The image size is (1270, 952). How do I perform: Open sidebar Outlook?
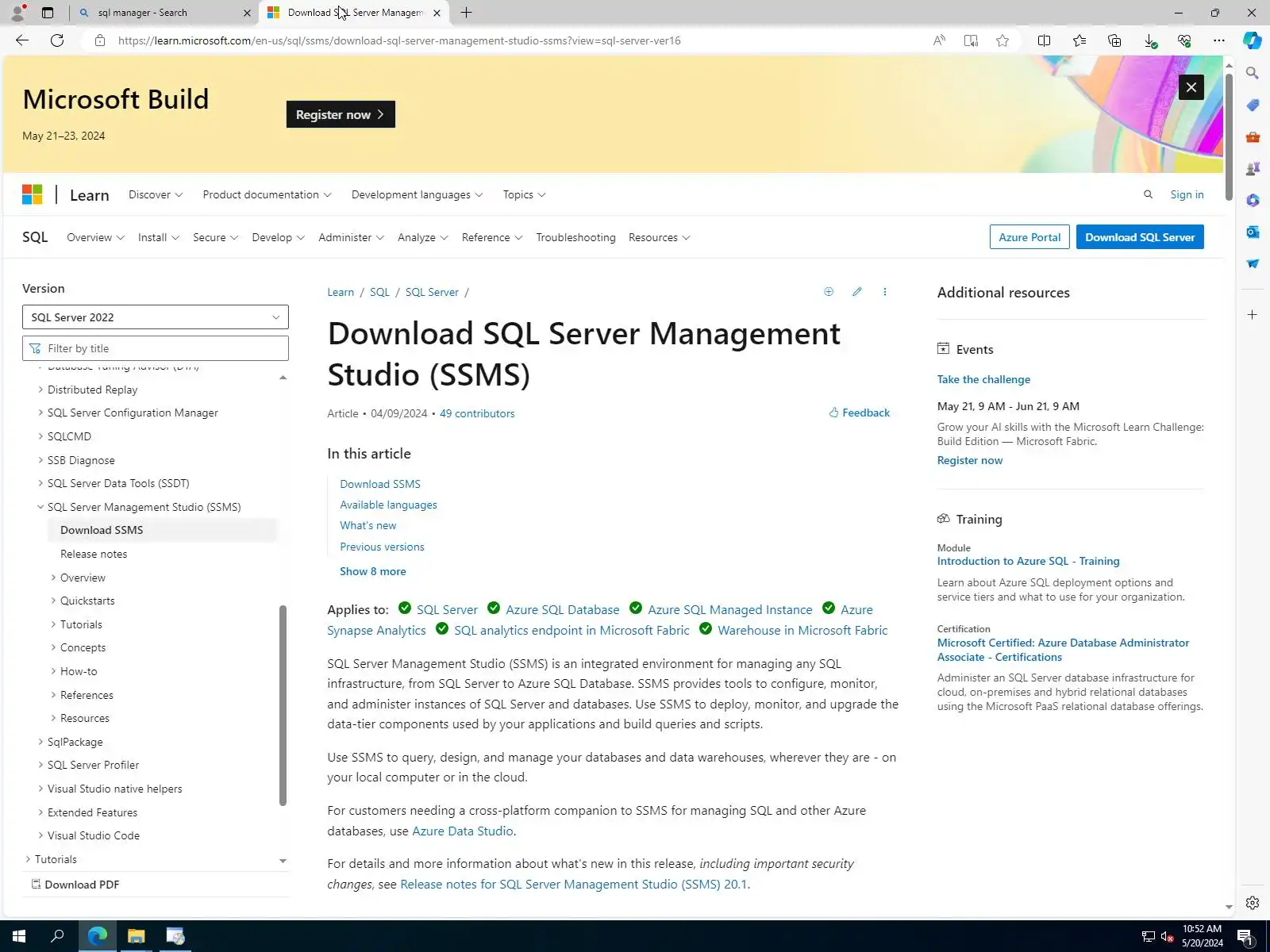pyautogui.click(x=1253, y=232)
